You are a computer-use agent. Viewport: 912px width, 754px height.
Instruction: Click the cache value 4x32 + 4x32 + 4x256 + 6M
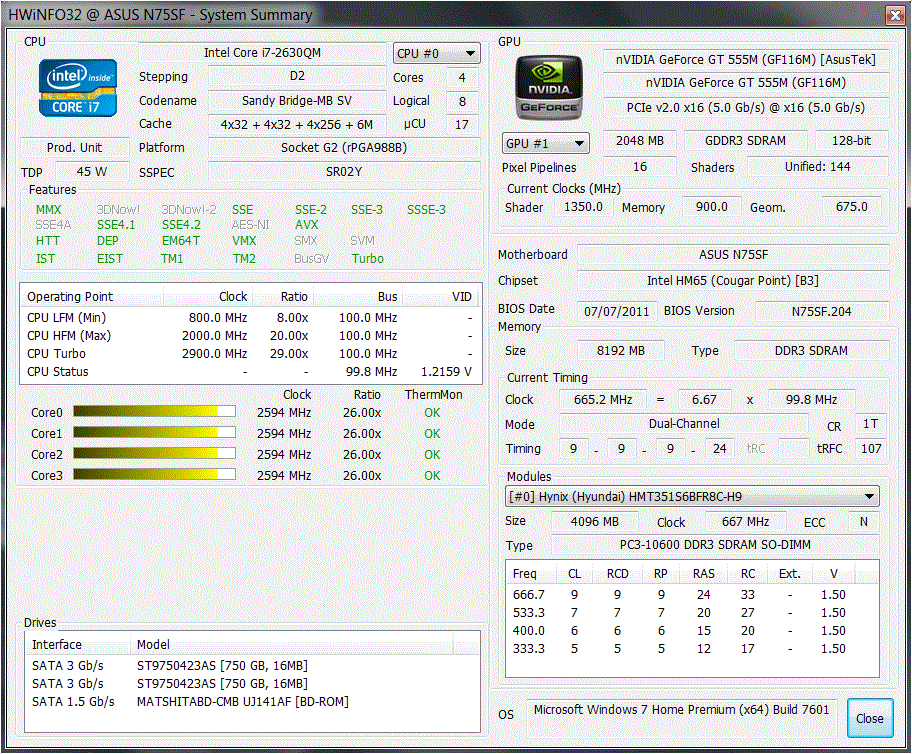pos(297,124)
